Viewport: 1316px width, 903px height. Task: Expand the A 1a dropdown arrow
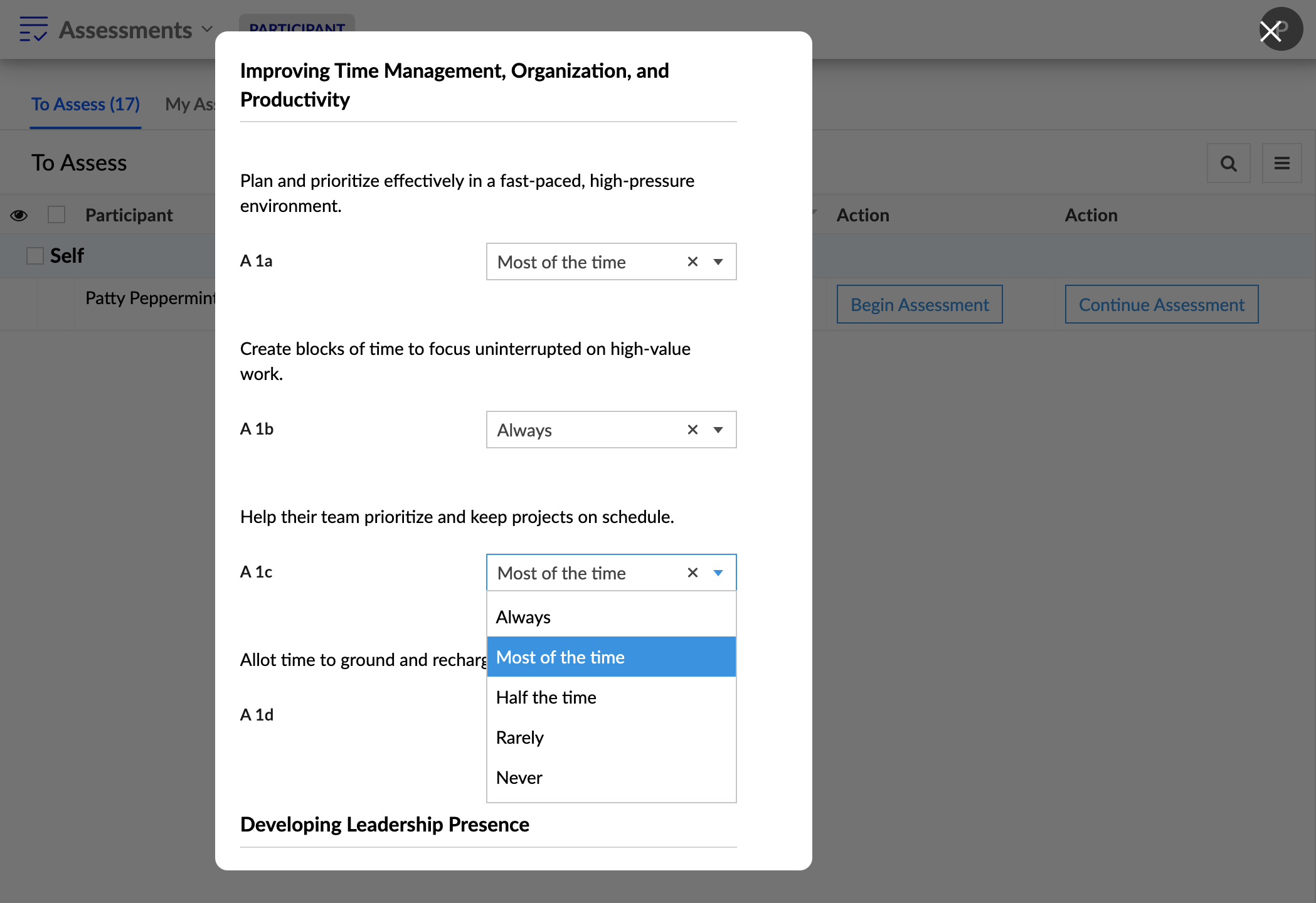point(718,261)
